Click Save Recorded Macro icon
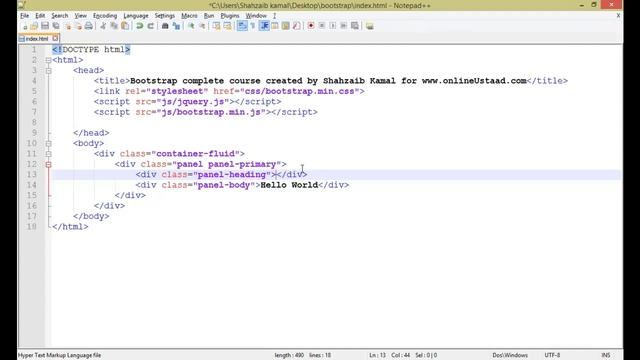 pyautogui.click(x=355, y=26)
